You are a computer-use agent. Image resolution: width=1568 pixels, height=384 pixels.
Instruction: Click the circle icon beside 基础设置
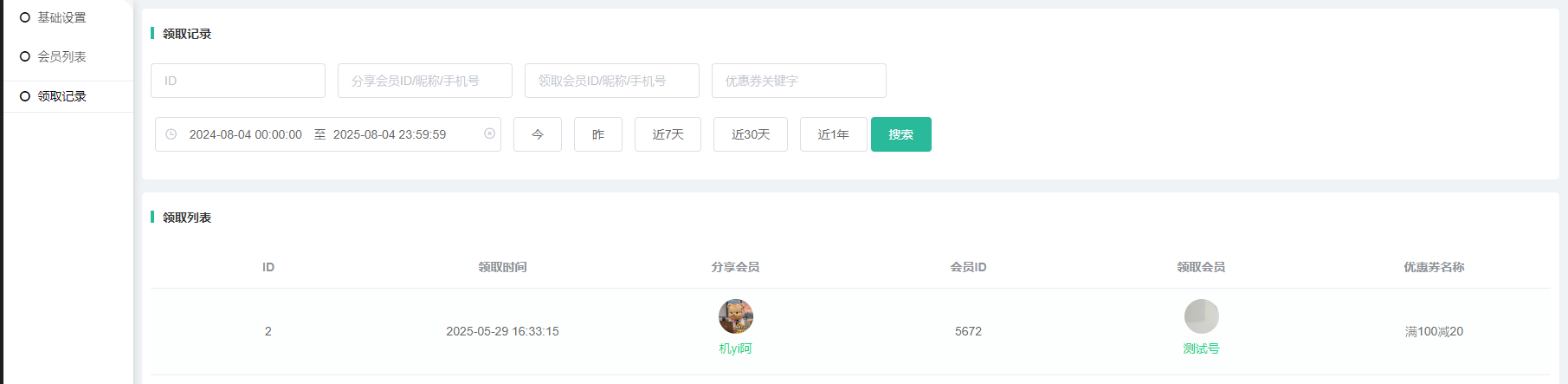pos(25,17)
